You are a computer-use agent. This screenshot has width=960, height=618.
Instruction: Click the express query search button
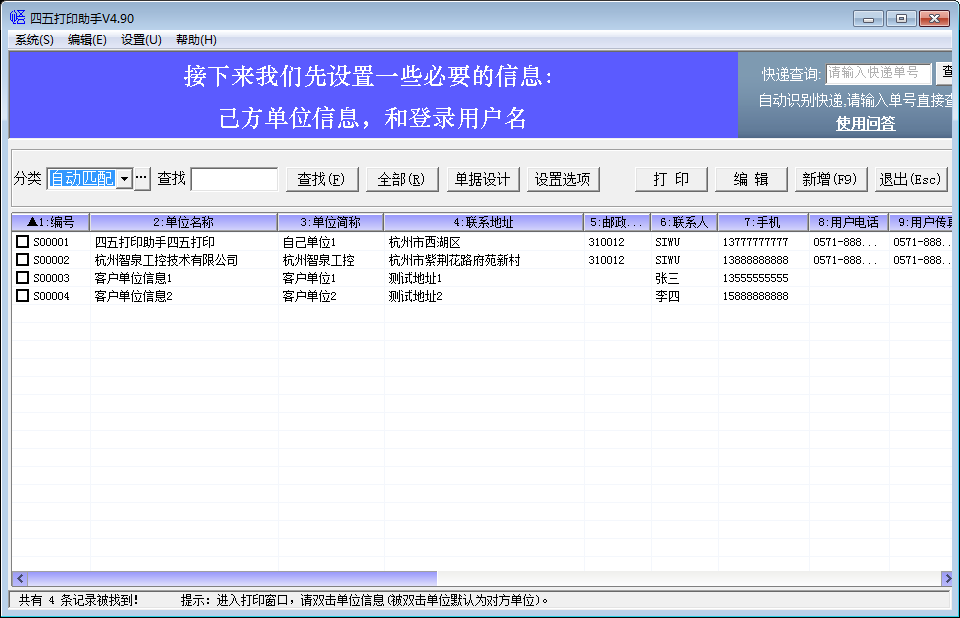[x=944, y=73]
